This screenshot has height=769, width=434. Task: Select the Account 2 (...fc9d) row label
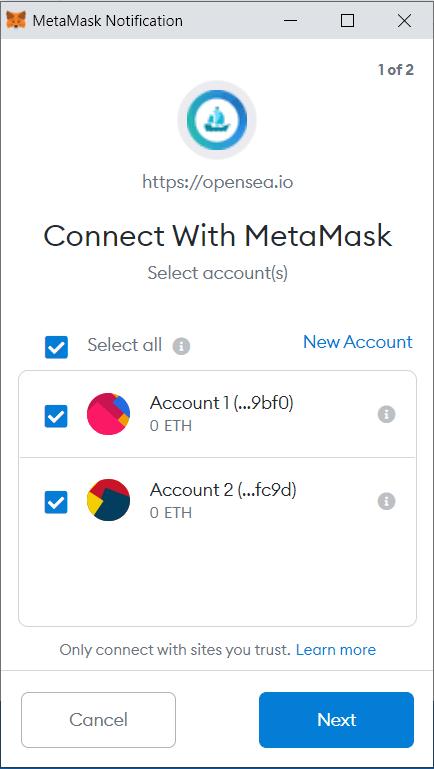223,489
